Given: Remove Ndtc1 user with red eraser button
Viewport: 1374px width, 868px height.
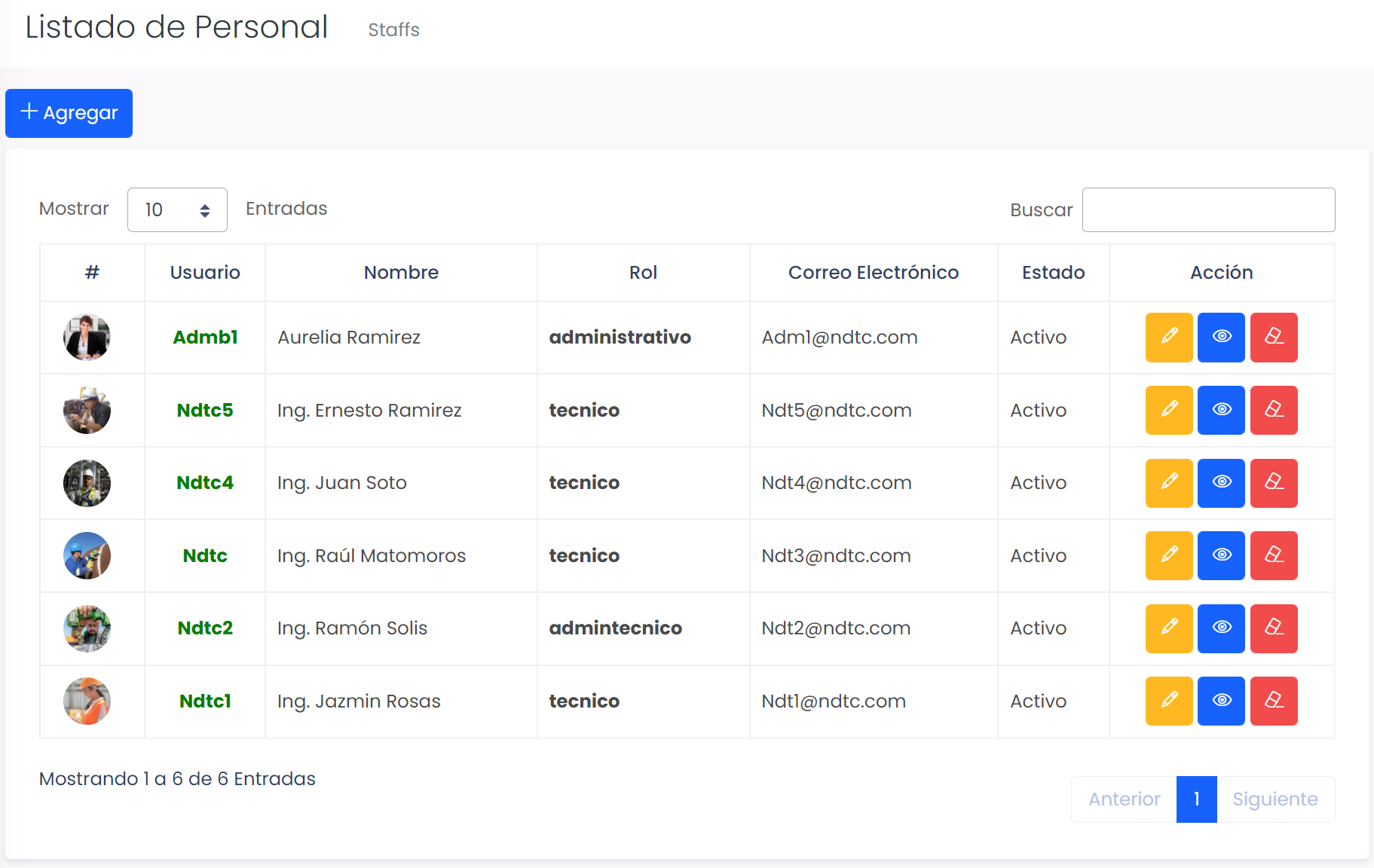Looking at the screenshot, I should pos(1273,701).
